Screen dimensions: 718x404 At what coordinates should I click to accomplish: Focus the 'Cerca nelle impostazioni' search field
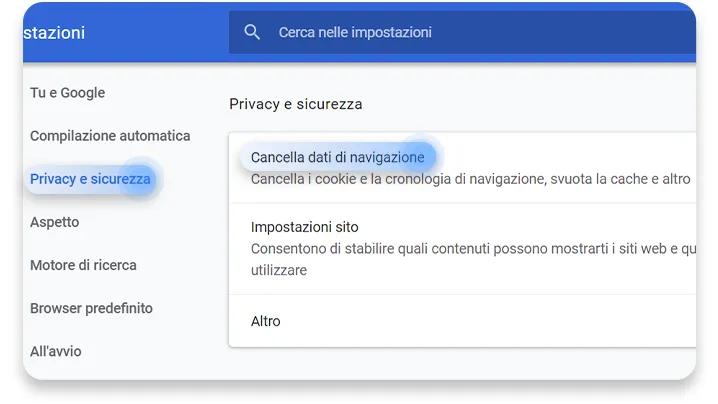462,33
